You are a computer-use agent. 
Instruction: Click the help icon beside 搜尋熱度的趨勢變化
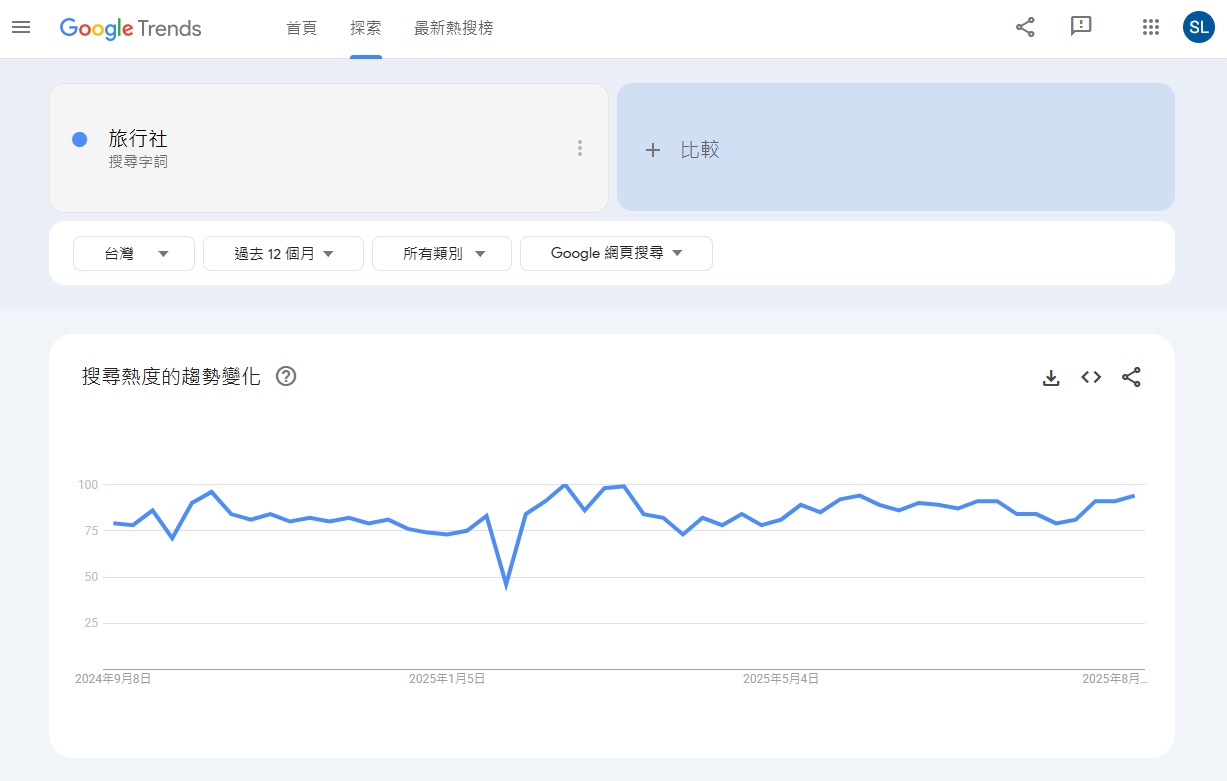coord(286,377)
